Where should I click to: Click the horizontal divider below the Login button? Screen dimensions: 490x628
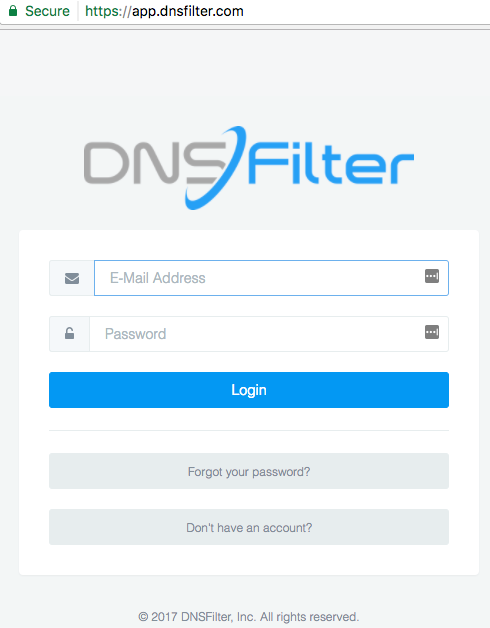pyautogui.click(x=249, y=431)
